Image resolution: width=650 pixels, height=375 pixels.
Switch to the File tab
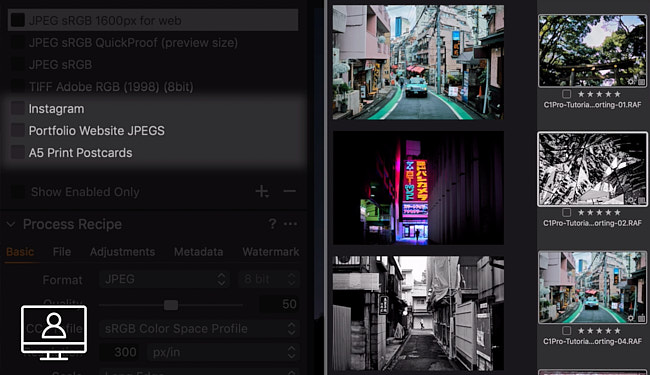pyautogui.click(x=62, y=252)
